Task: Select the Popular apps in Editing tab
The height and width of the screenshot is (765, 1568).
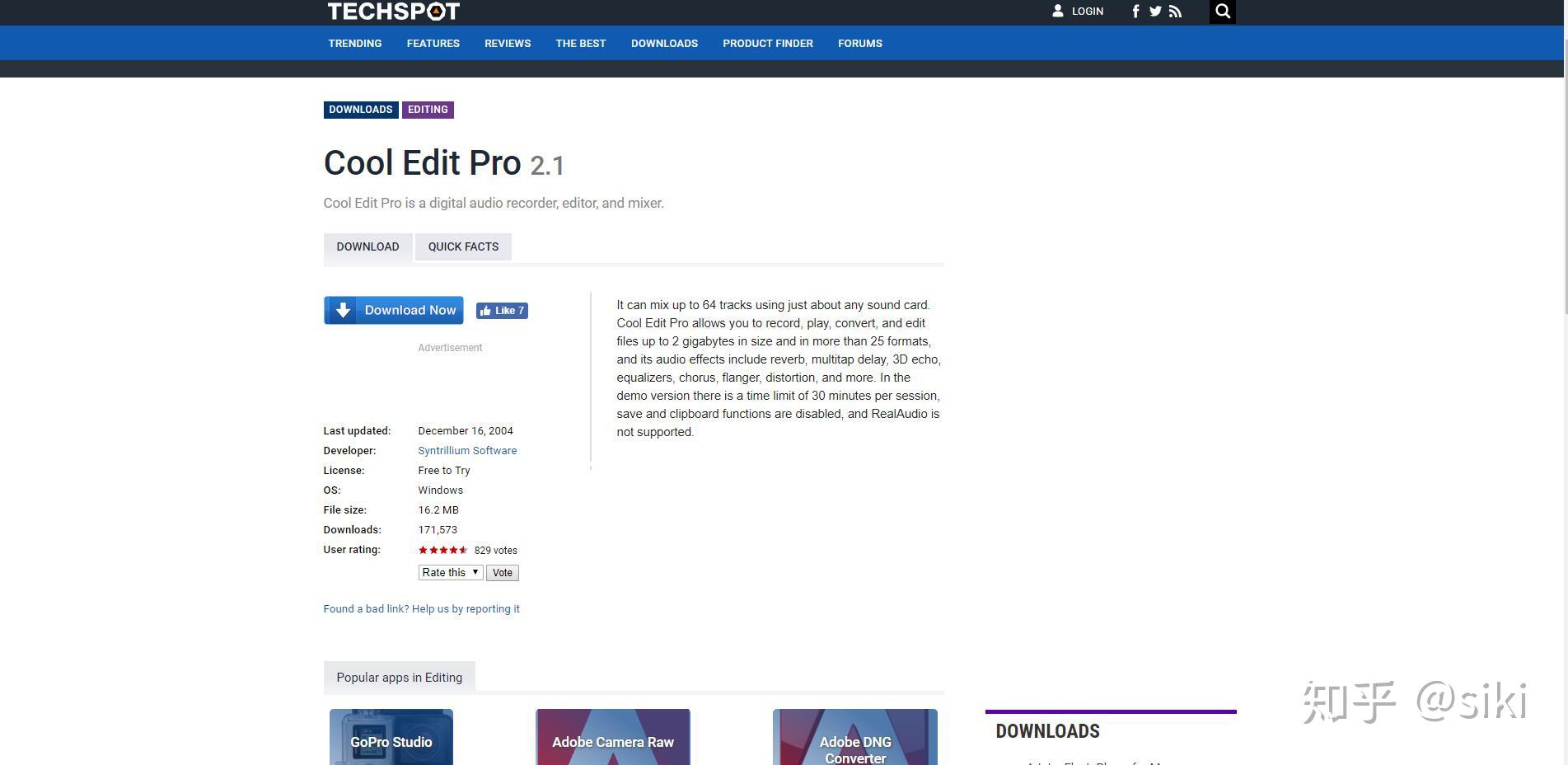Action: click(x=400, y=677)
